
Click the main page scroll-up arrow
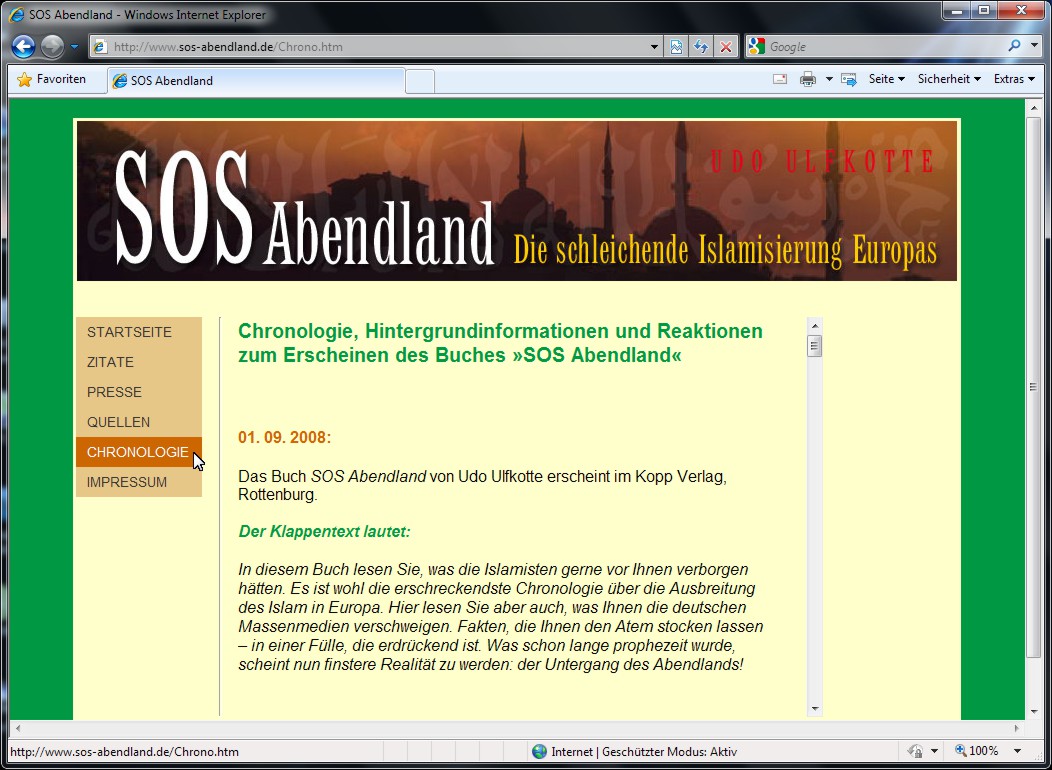click(1034, 108)
